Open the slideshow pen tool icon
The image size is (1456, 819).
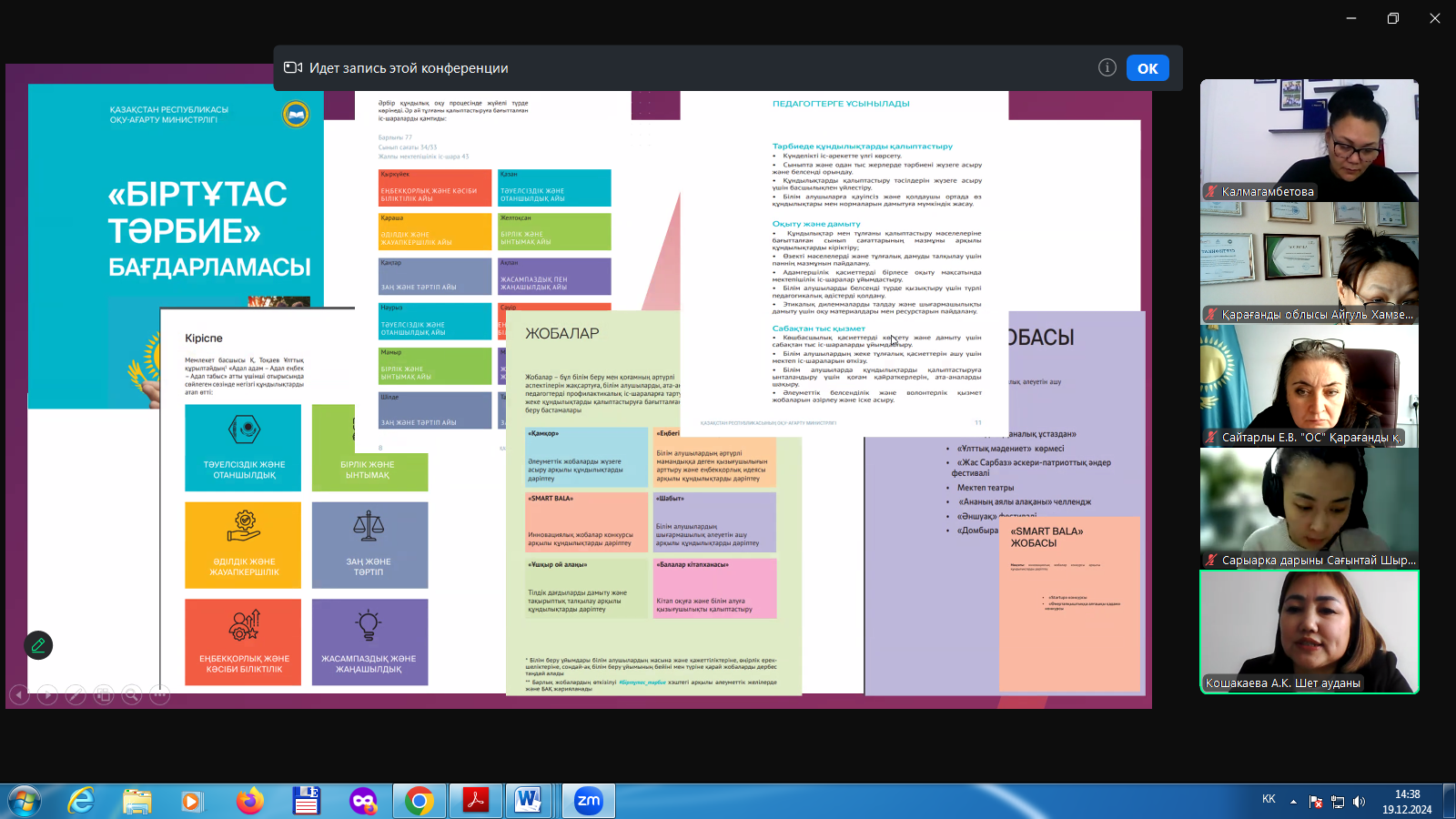pyautogui.click(x=76, y=695)
